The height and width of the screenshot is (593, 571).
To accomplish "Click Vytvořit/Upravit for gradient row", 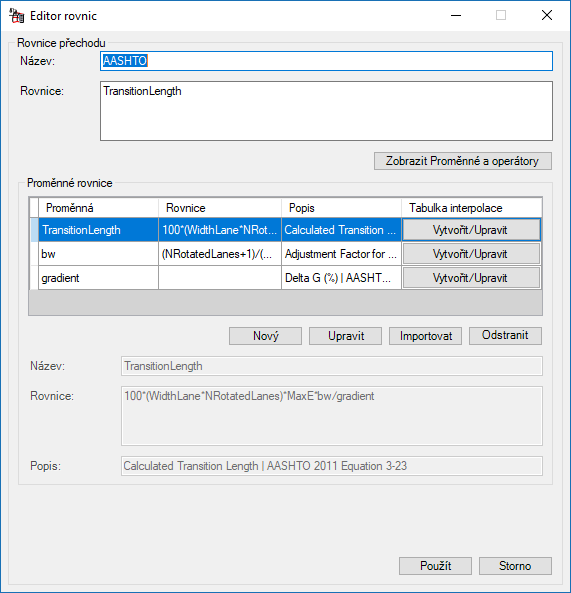I will 471,278.
